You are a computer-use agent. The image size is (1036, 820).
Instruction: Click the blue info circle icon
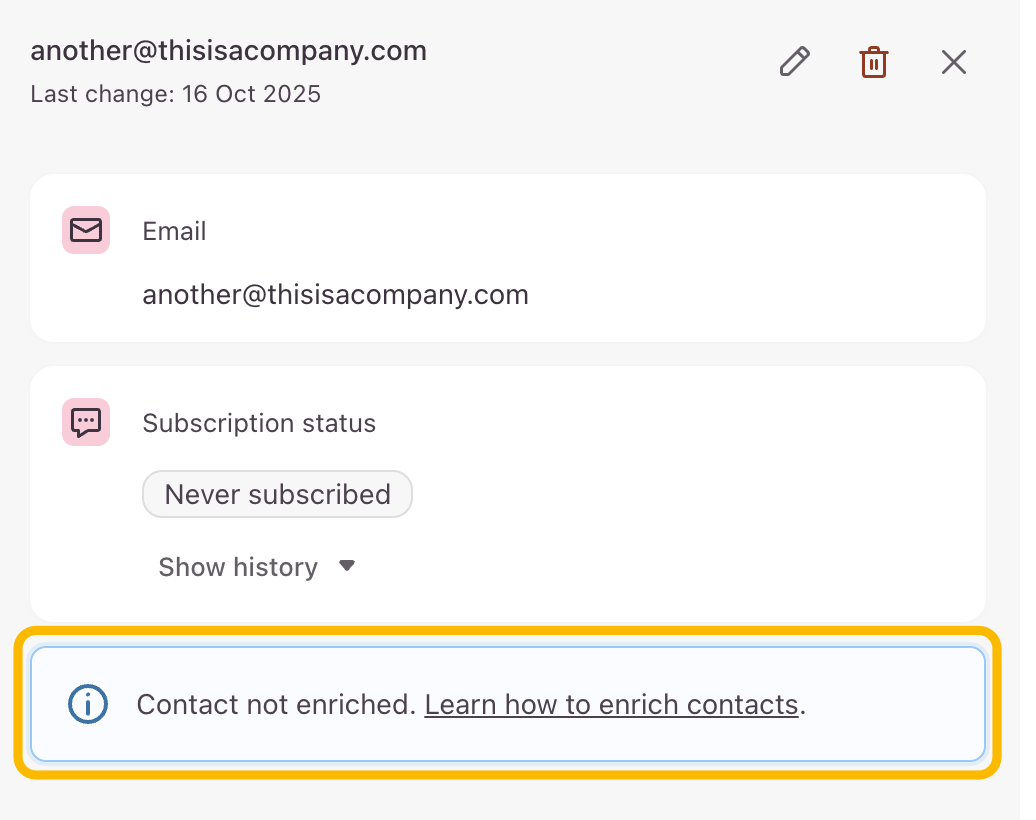click(88, 704)
